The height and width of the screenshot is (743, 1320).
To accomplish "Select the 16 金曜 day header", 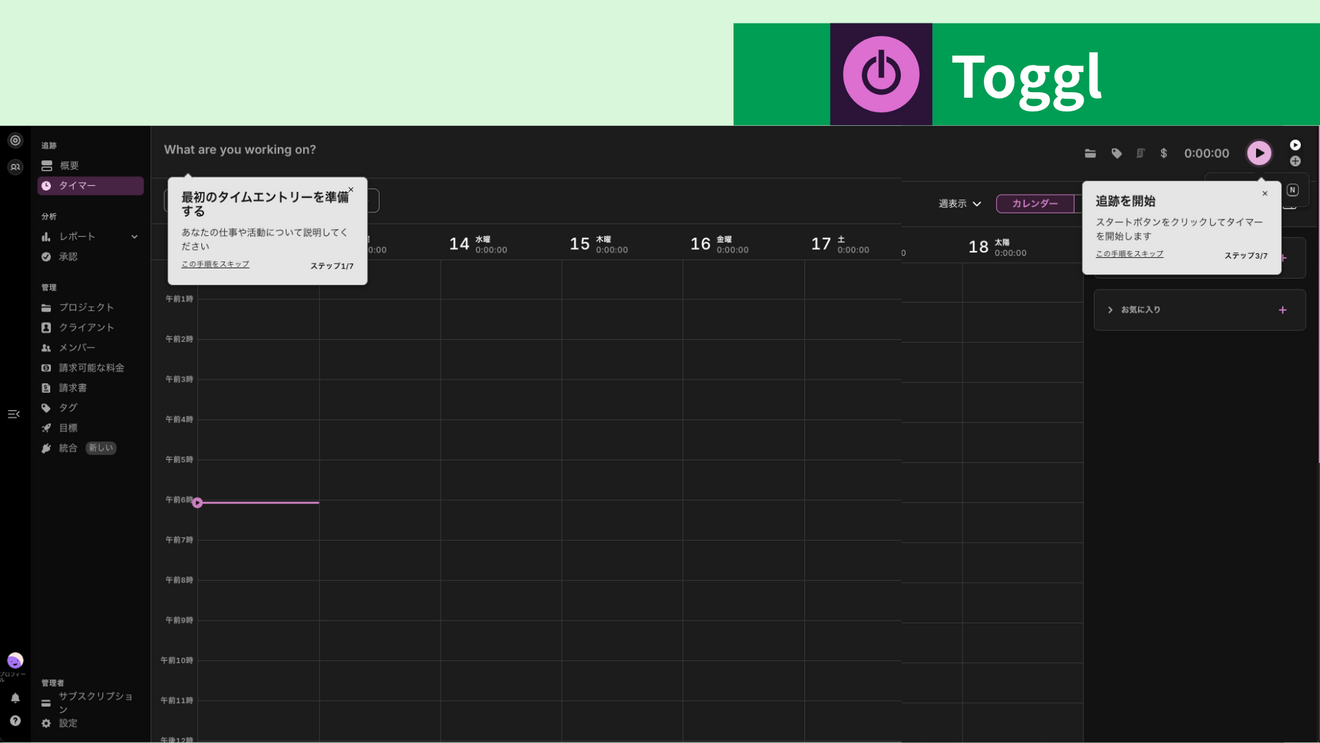I will [720, 244].
